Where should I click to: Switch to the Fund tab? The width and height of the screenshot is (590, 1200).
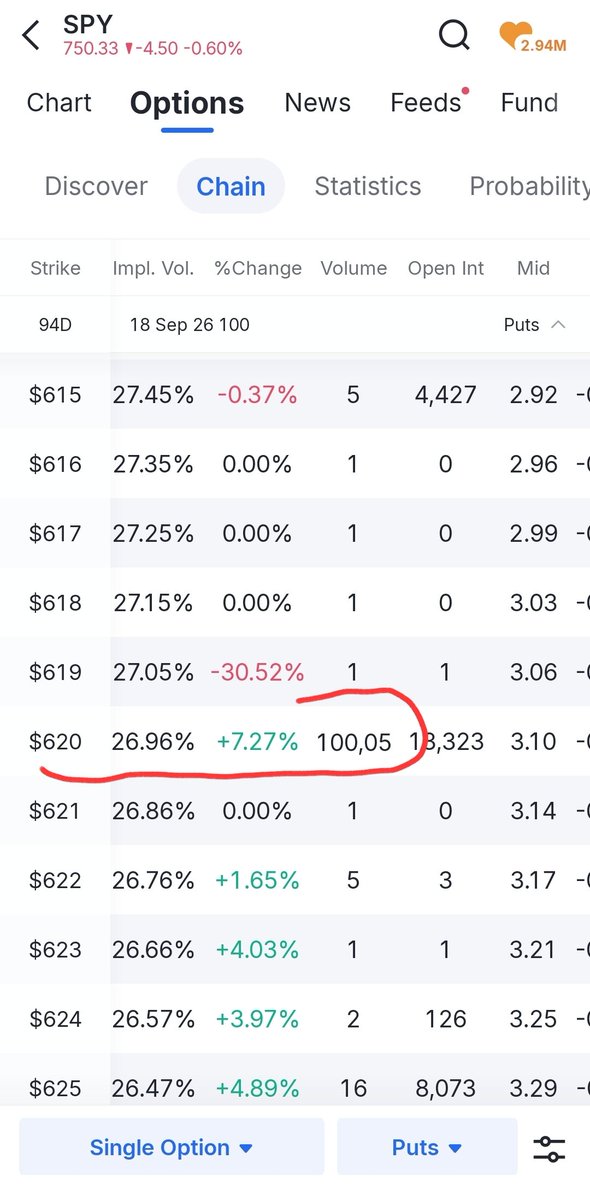click(x=529, y=103)
